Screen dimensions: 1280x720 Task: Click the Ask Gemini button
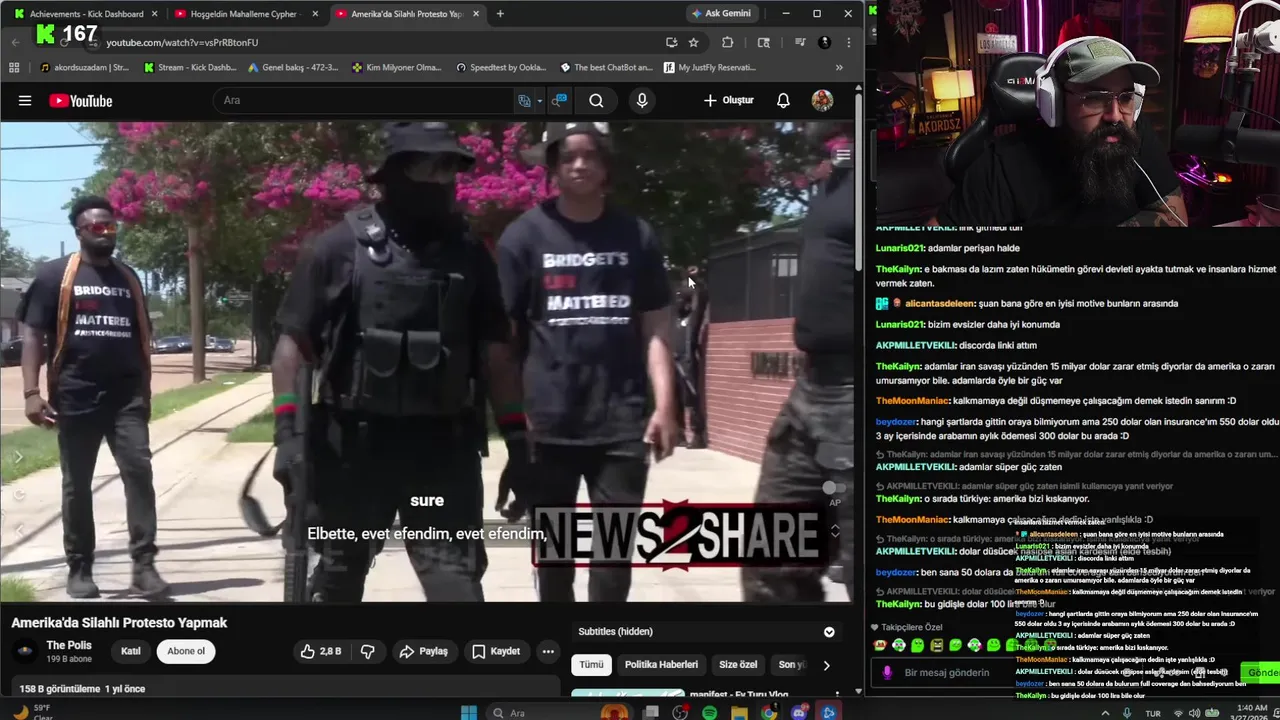tap(721, 14)
